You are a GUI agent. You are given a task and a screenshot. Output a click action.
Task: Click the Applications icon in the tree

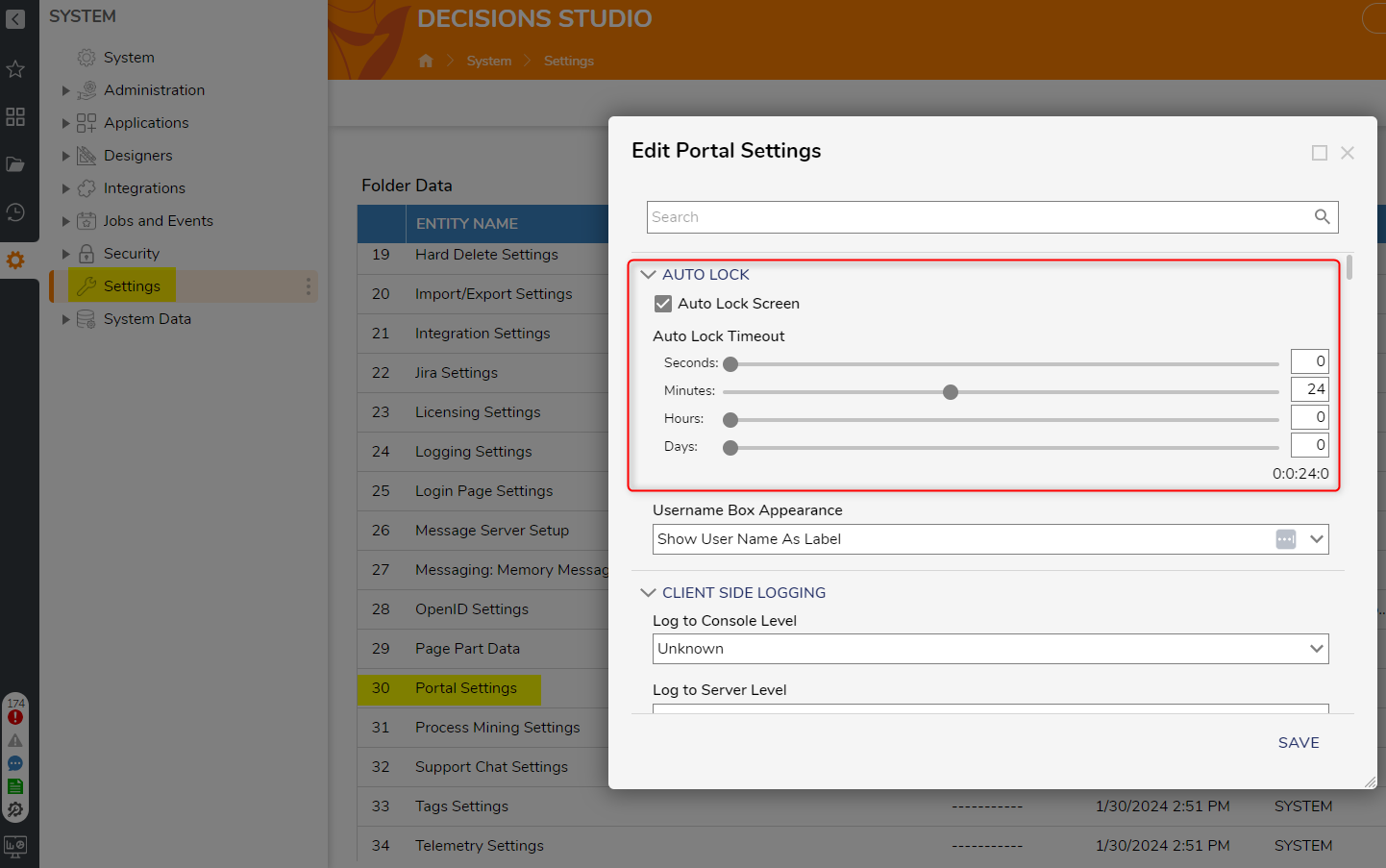[x=87, y=123]
